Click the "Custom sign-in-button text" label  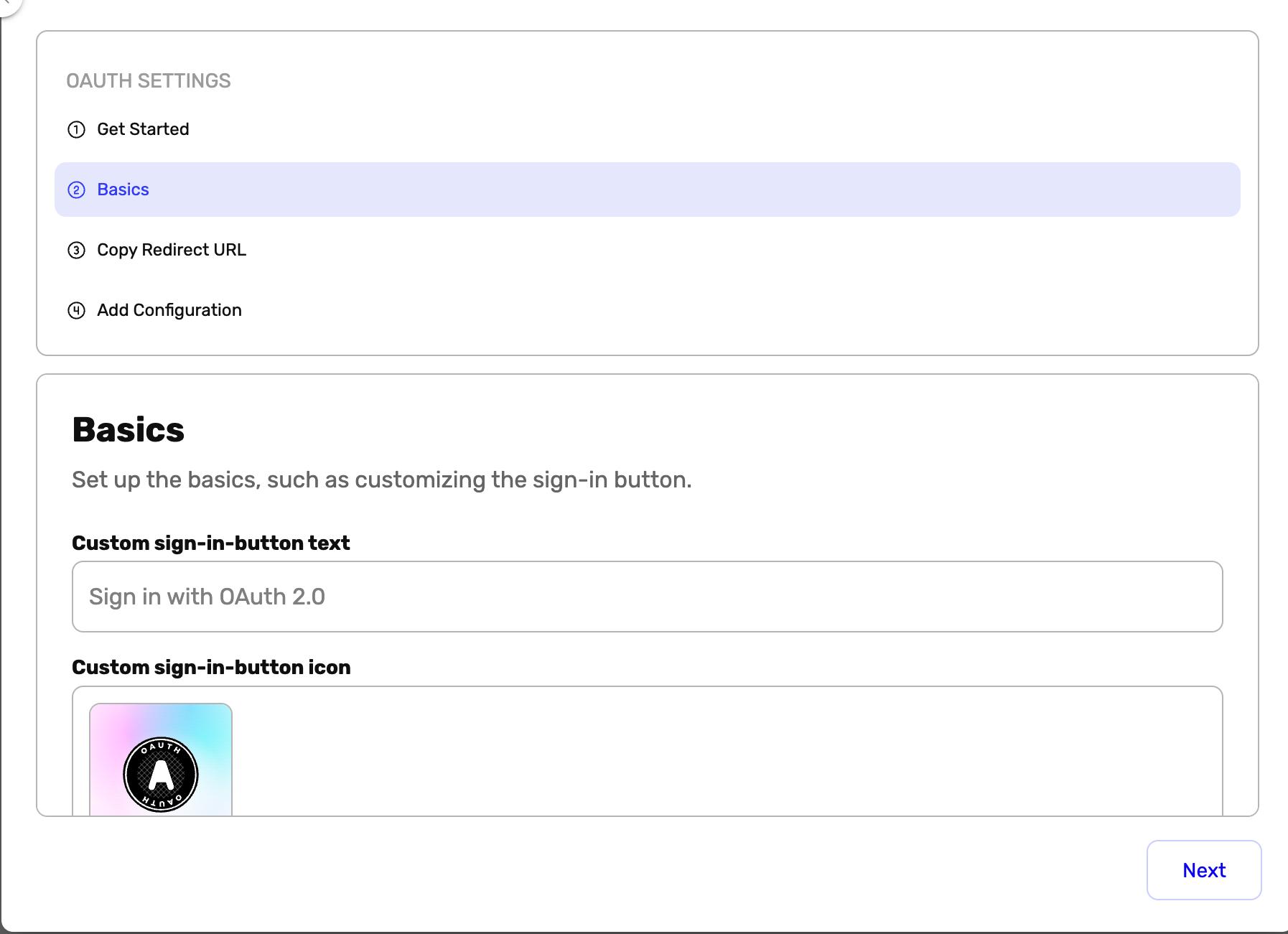[x=210, y=543]
